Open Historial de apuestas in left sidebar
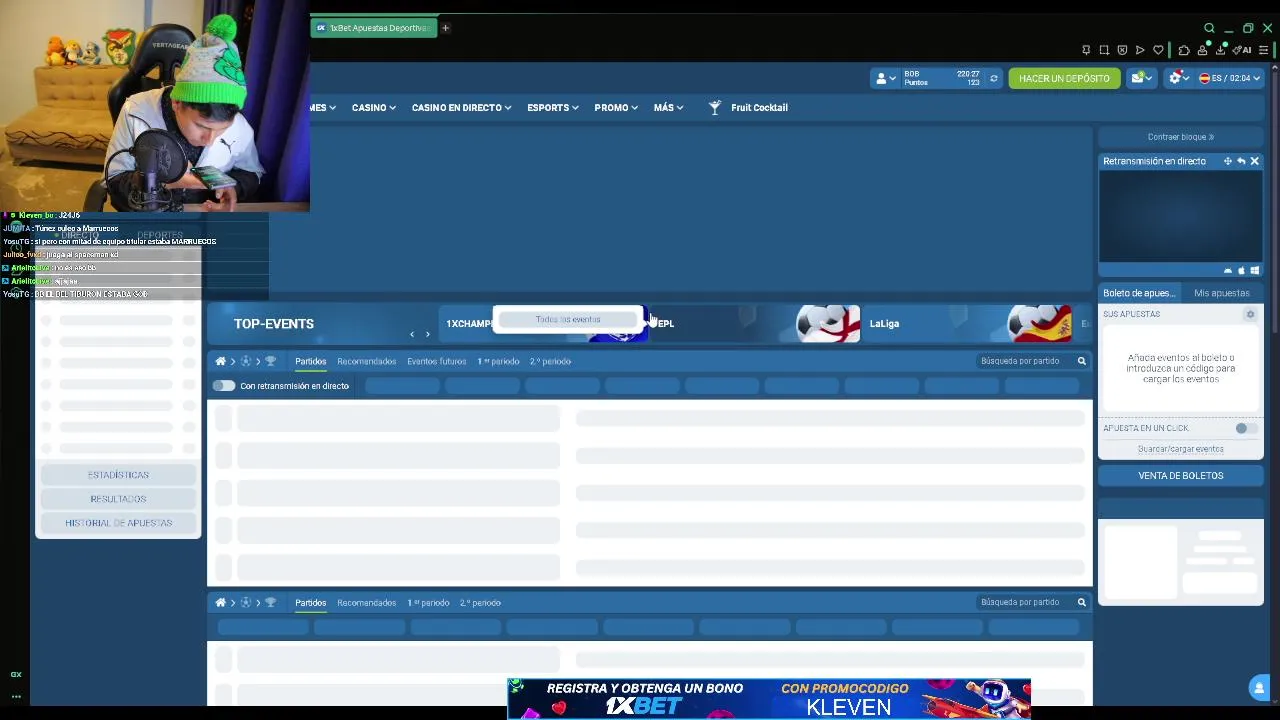1280x720 pixels. 118,523
